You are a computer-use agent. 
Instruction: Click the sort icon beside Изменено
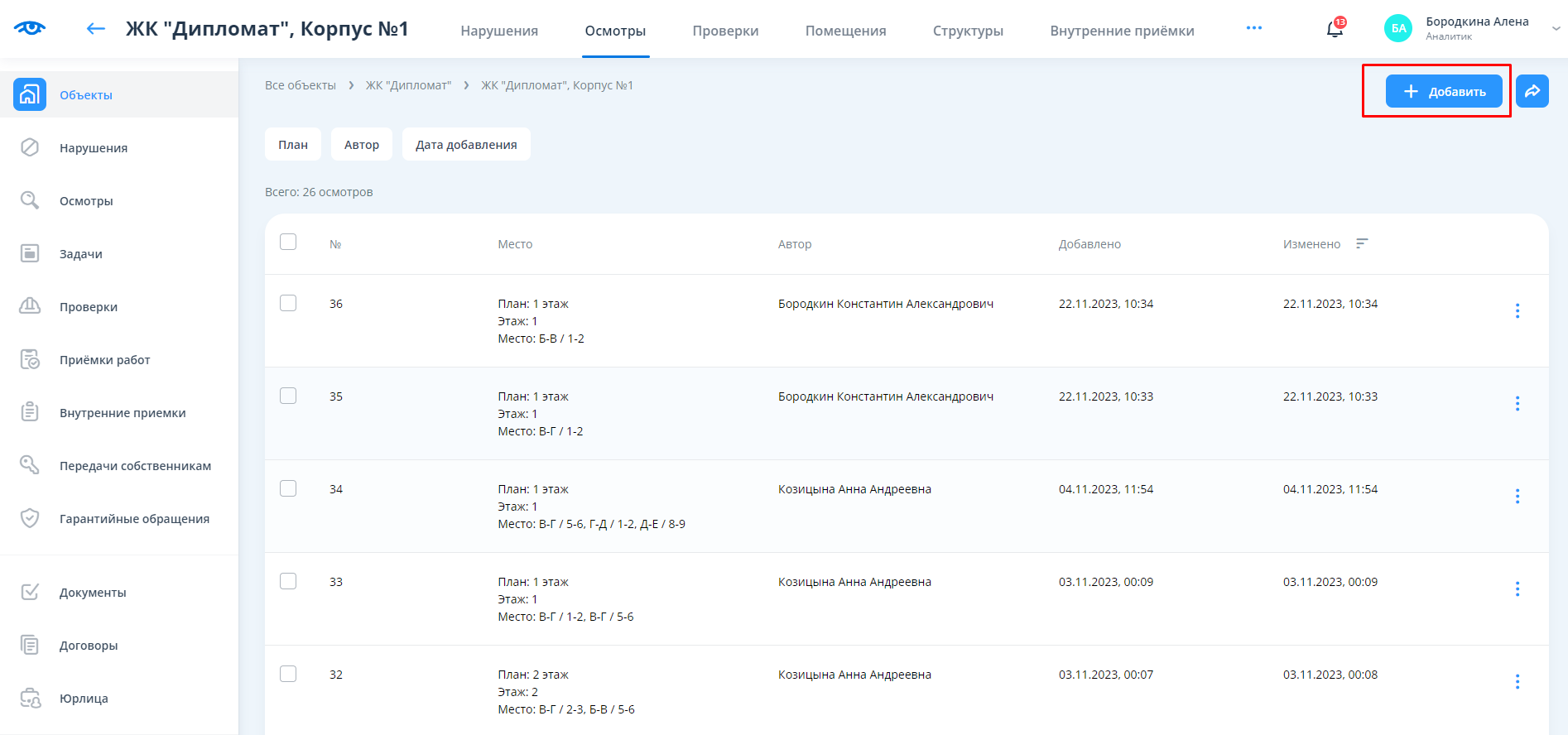[1362, 243]
